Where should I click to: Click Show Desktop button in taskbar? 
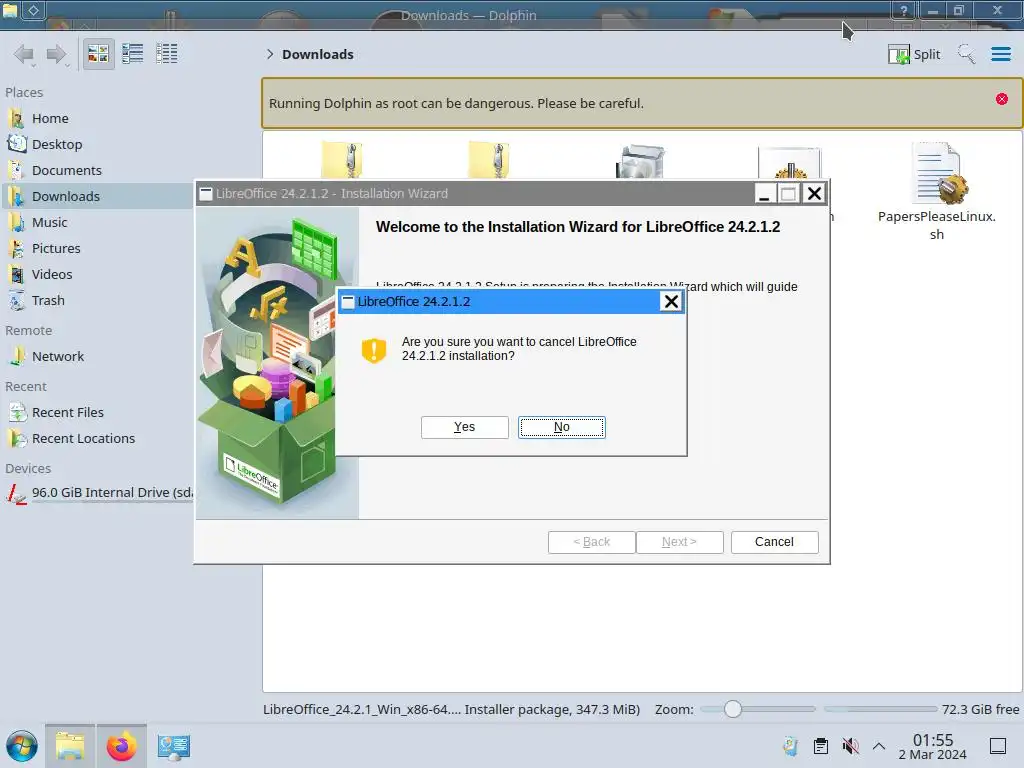pyautogui.click(x=998, y=746)
